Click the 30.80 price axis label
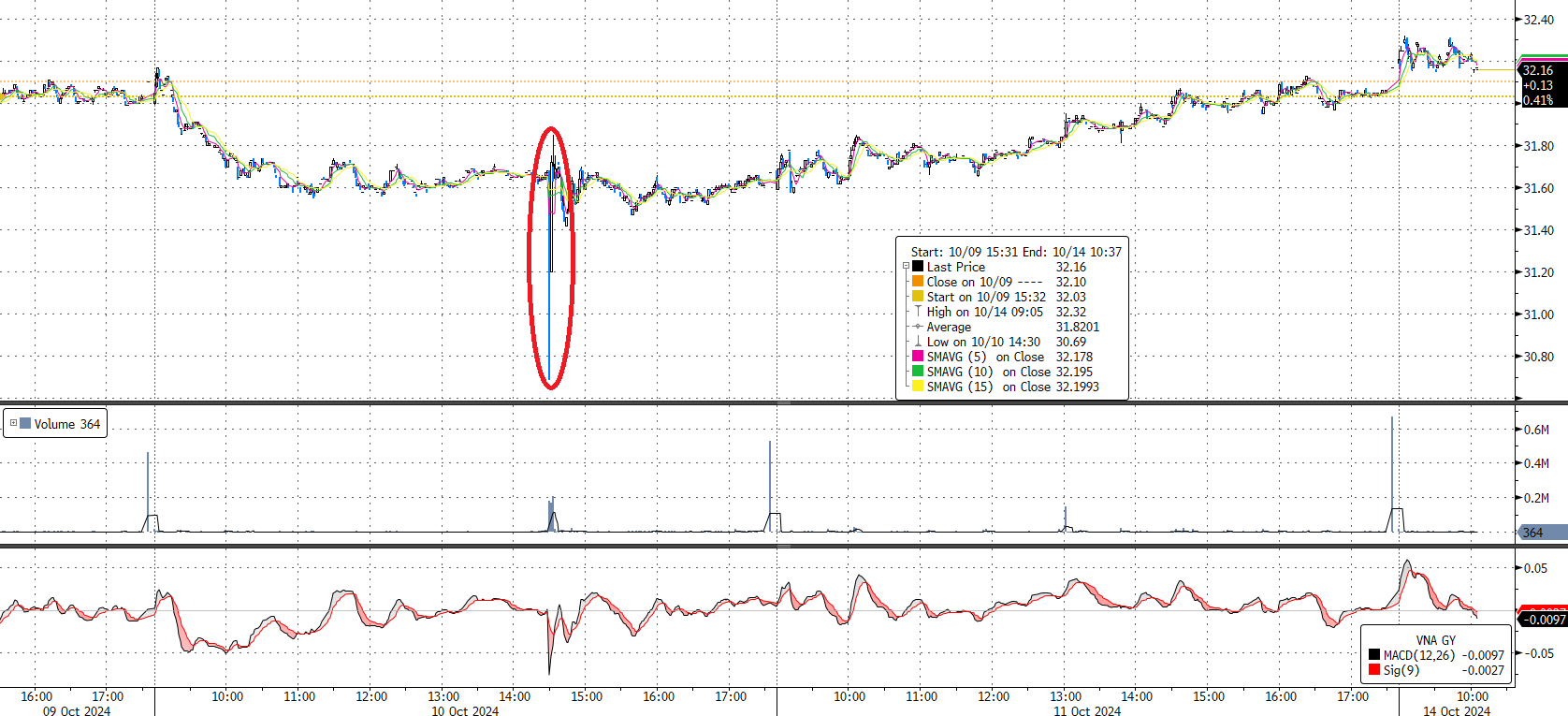Image resolution: width=1568 pixels, height=716 pixels. (1539, 357)
